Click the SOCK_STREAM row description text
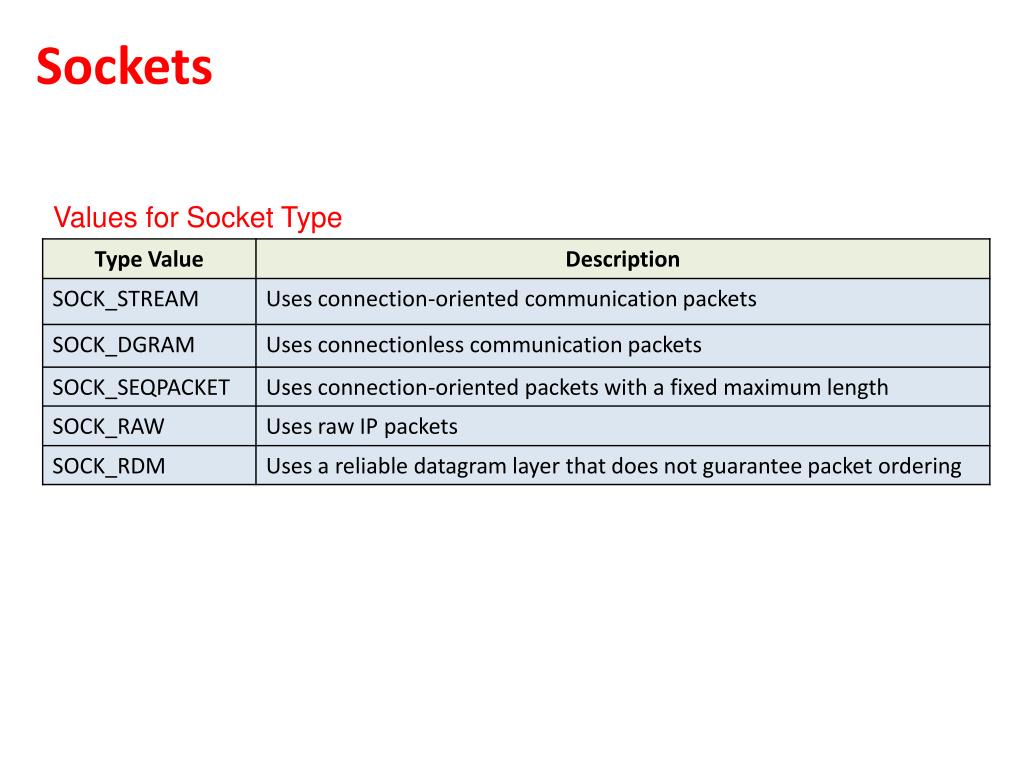 (511, 299)
